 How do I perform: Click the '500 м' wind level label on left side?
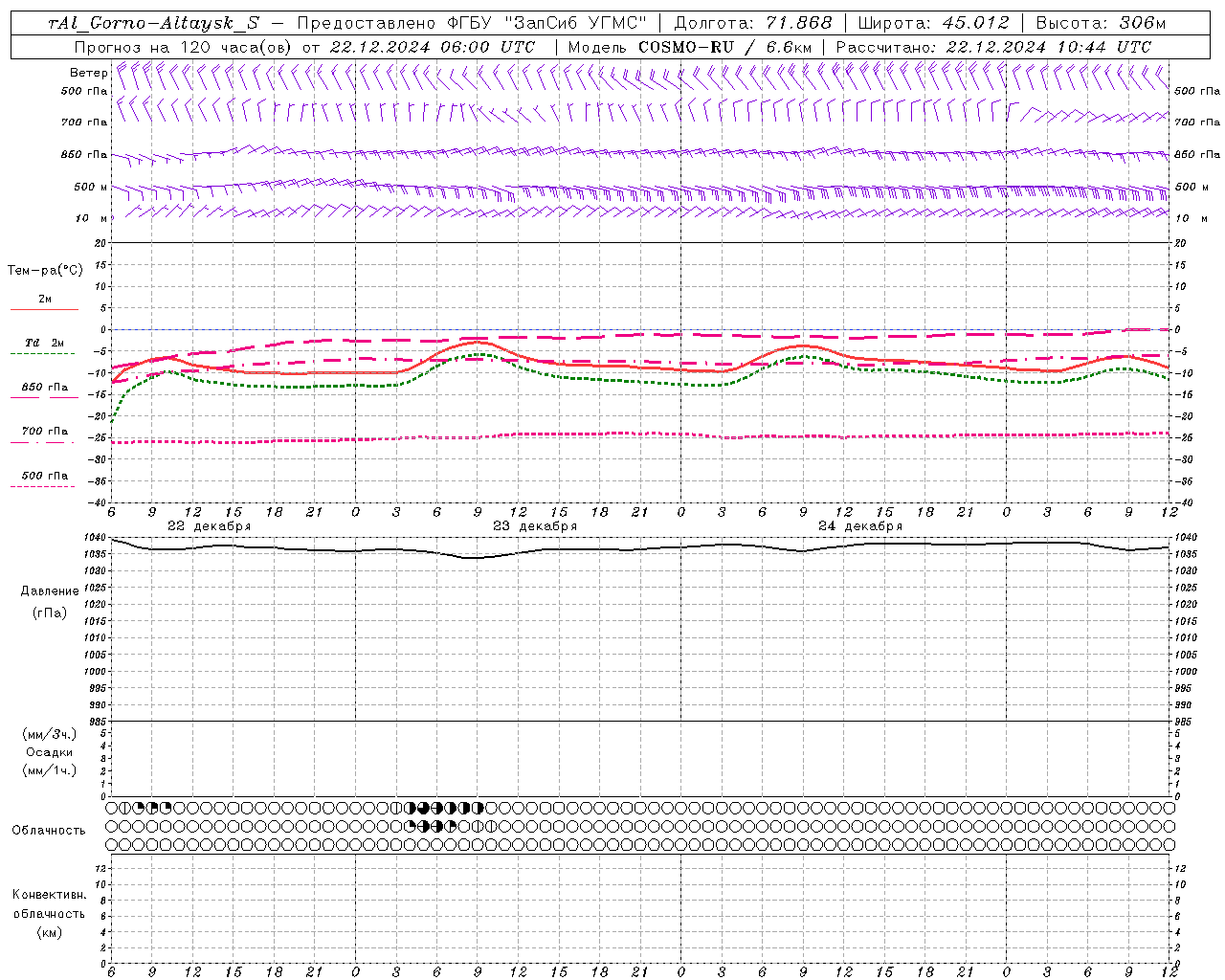coord(91,188)
